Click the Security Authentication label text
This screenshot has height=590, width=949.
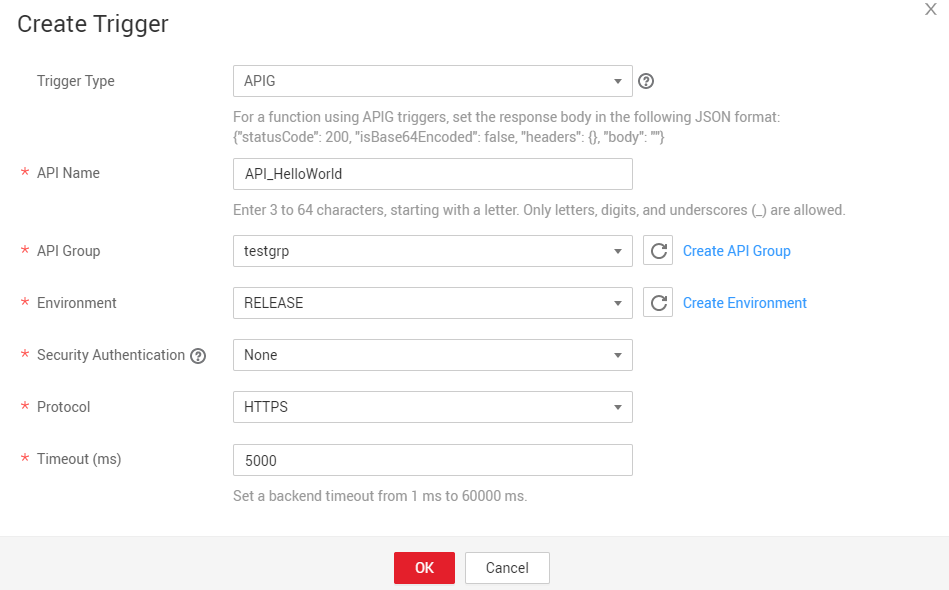(110, 355)
